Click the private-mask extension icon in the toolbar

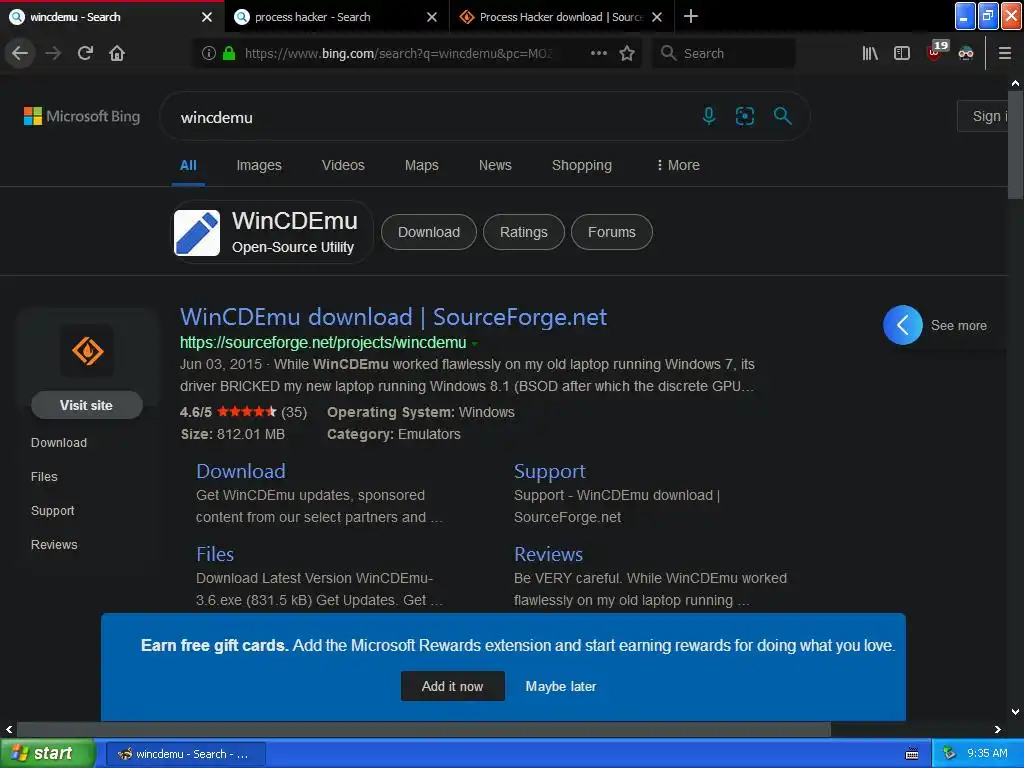(966, 54)
